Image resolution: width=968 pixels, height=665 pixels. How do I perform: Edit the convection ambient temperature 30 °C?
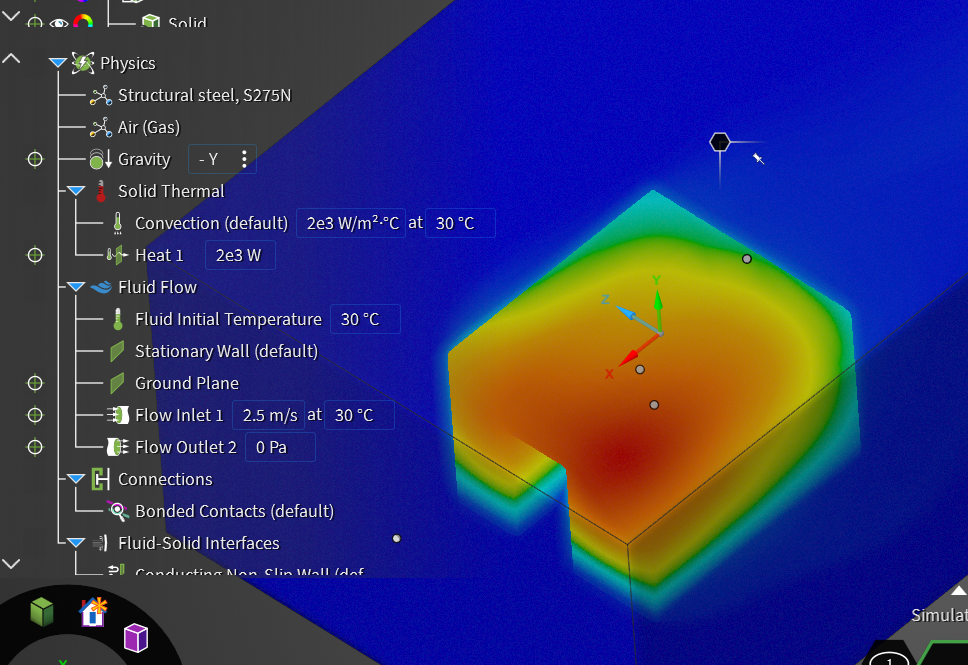pos(461,224)
